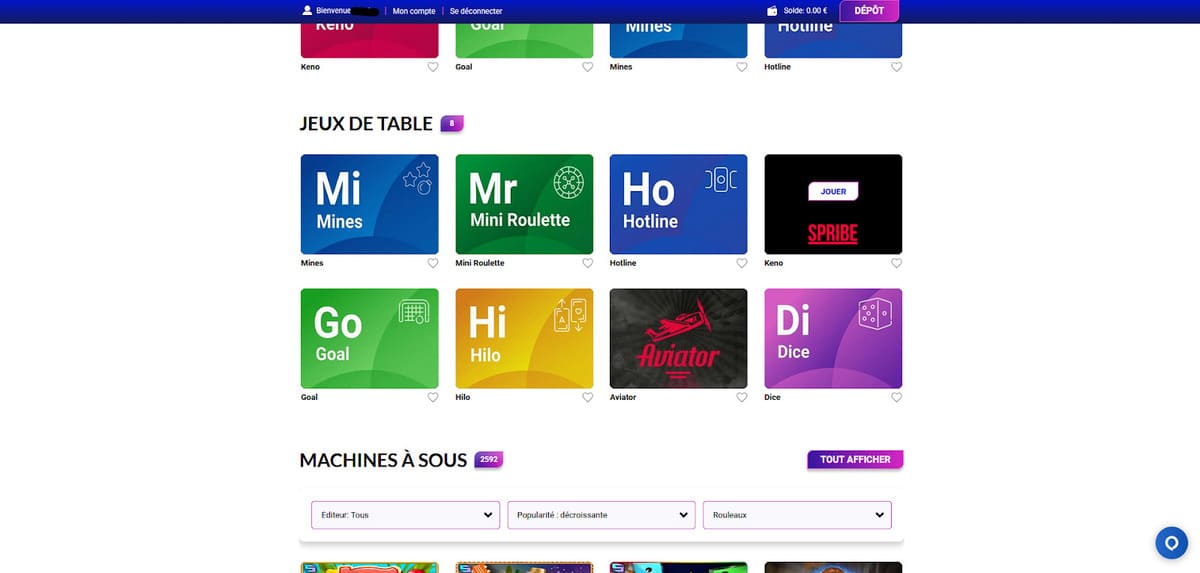1200x573 pixels.
Task: Click the 2592 slot count badge
Action: pos(488,460)
